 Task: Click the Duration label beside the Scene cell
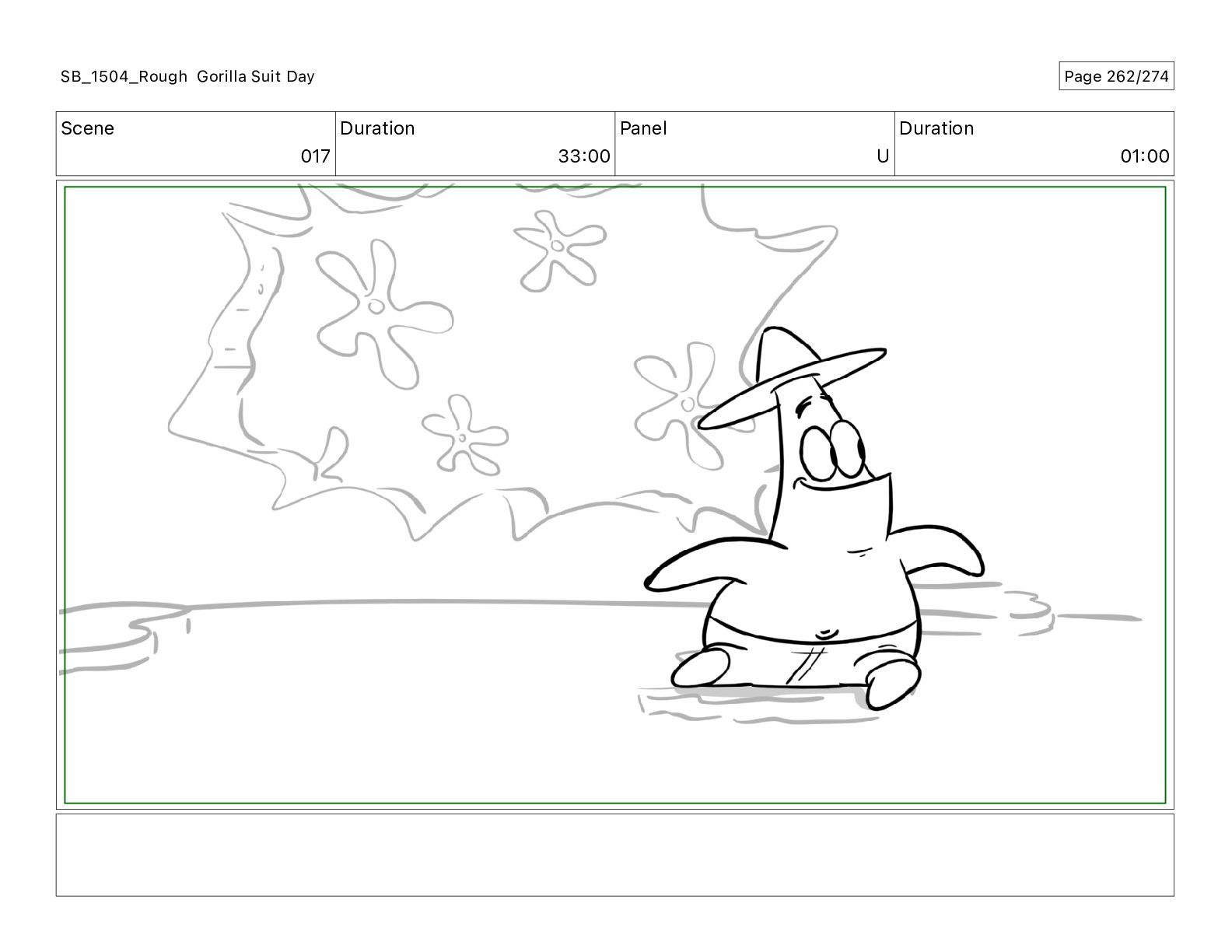pos(377,128)
